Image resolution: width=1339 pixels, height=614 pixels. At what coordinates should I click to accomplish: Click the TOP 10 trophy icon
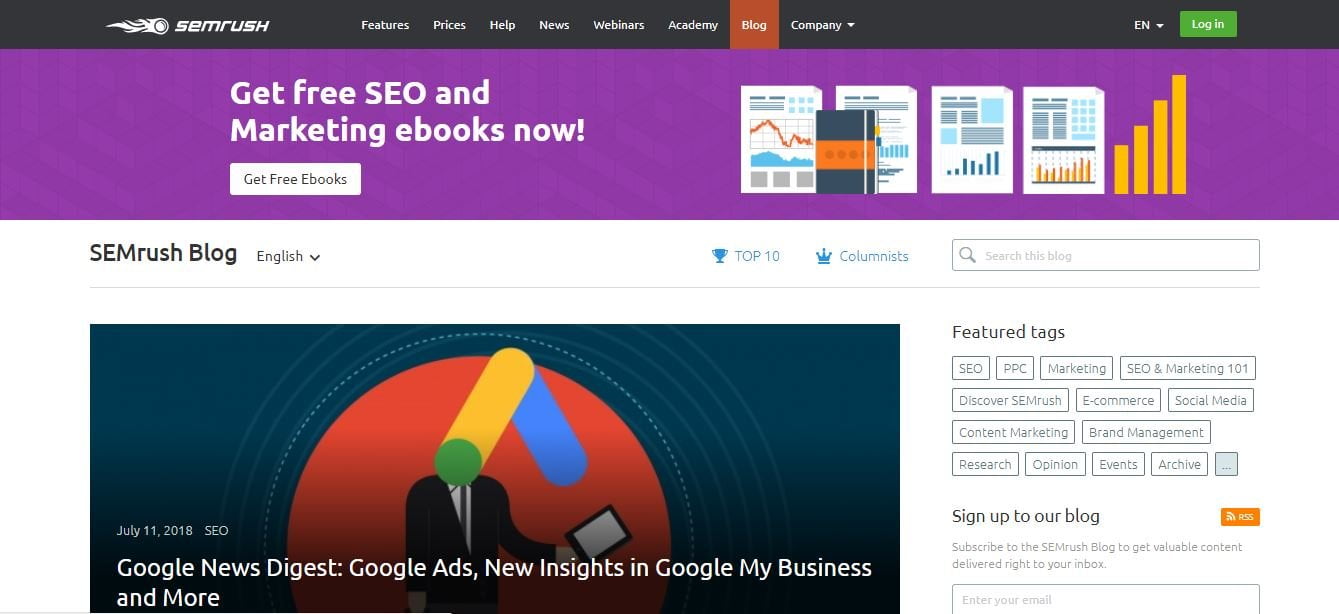coord(720,256)
